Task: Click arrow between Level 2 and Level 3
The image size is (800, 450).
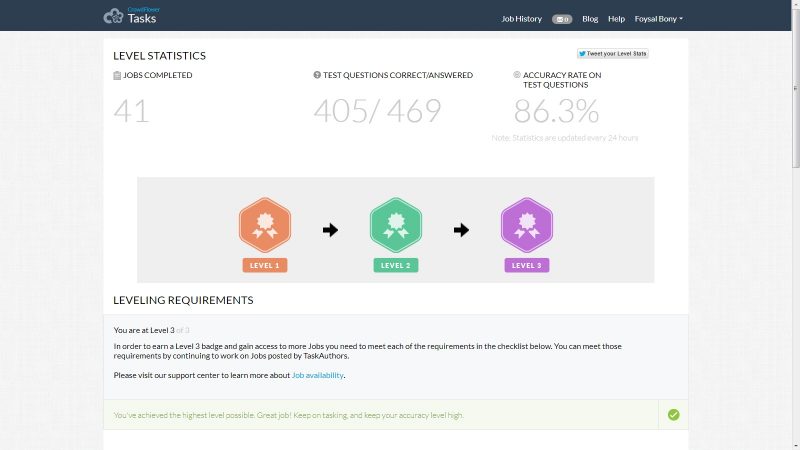Action: point(461,230)
